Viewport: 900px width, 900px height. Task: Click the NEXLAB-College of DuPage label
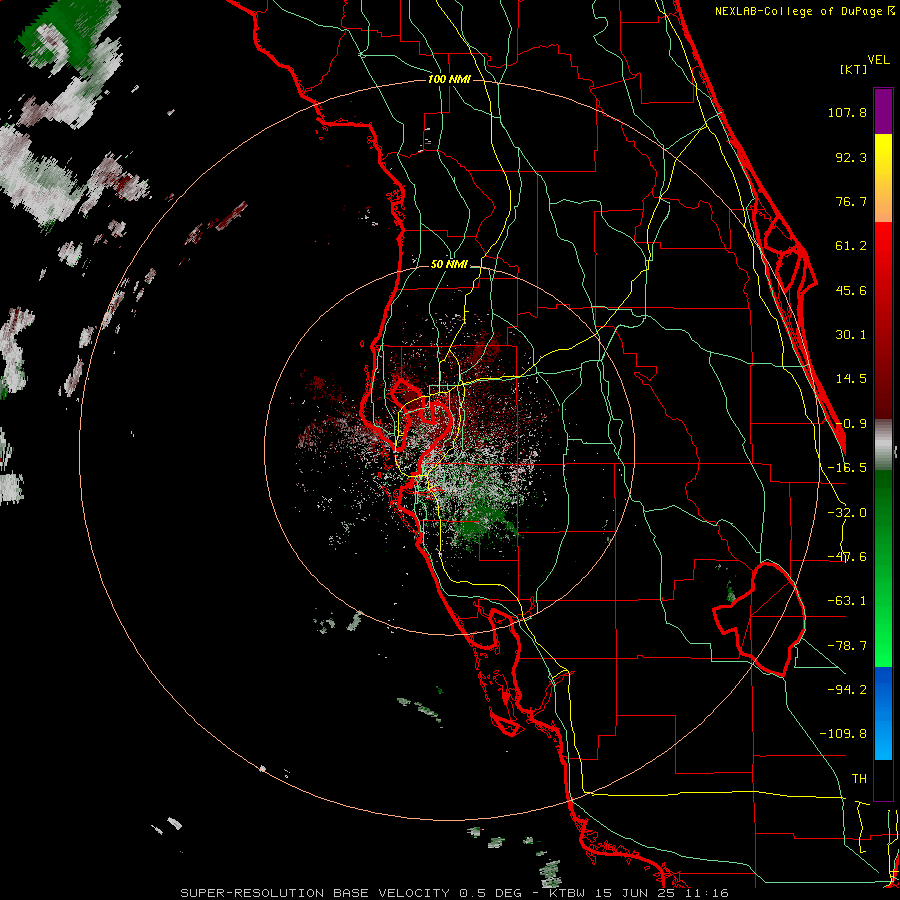click(x=804, y=11)
